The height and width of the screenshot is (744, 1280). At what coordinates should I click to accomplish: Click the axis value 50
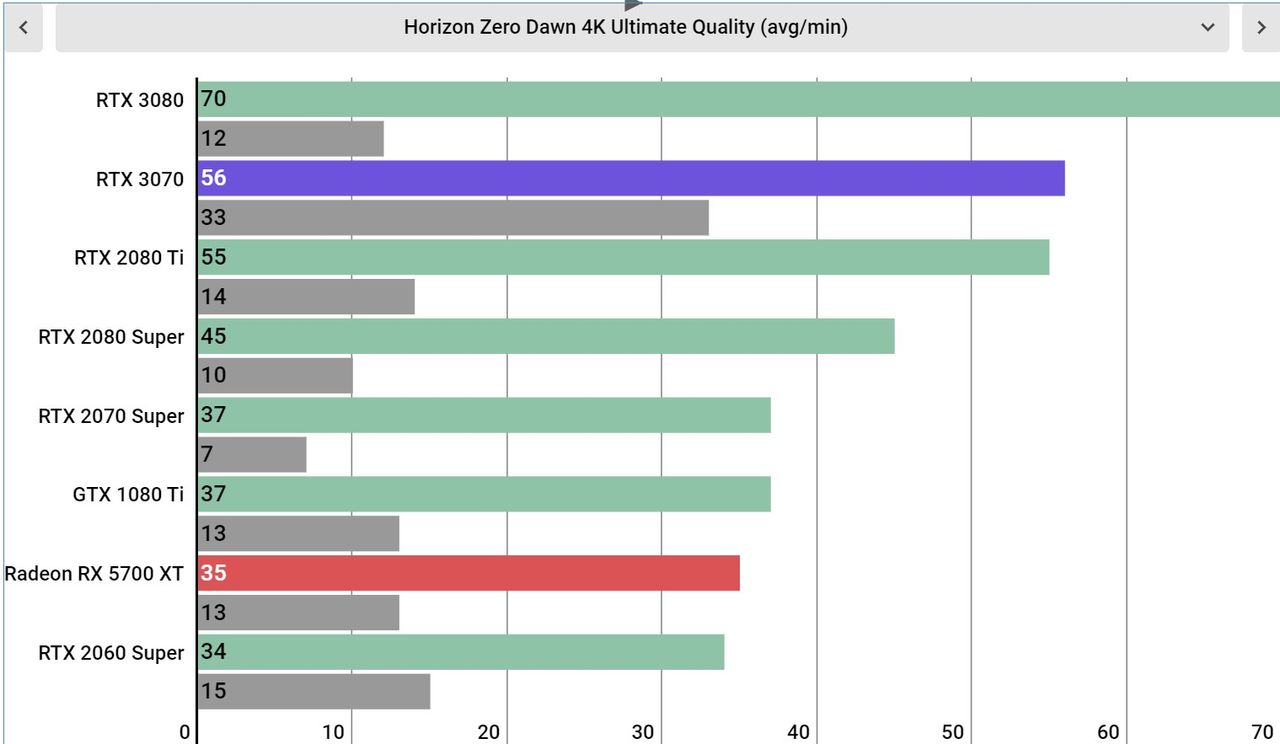(953, 732)
